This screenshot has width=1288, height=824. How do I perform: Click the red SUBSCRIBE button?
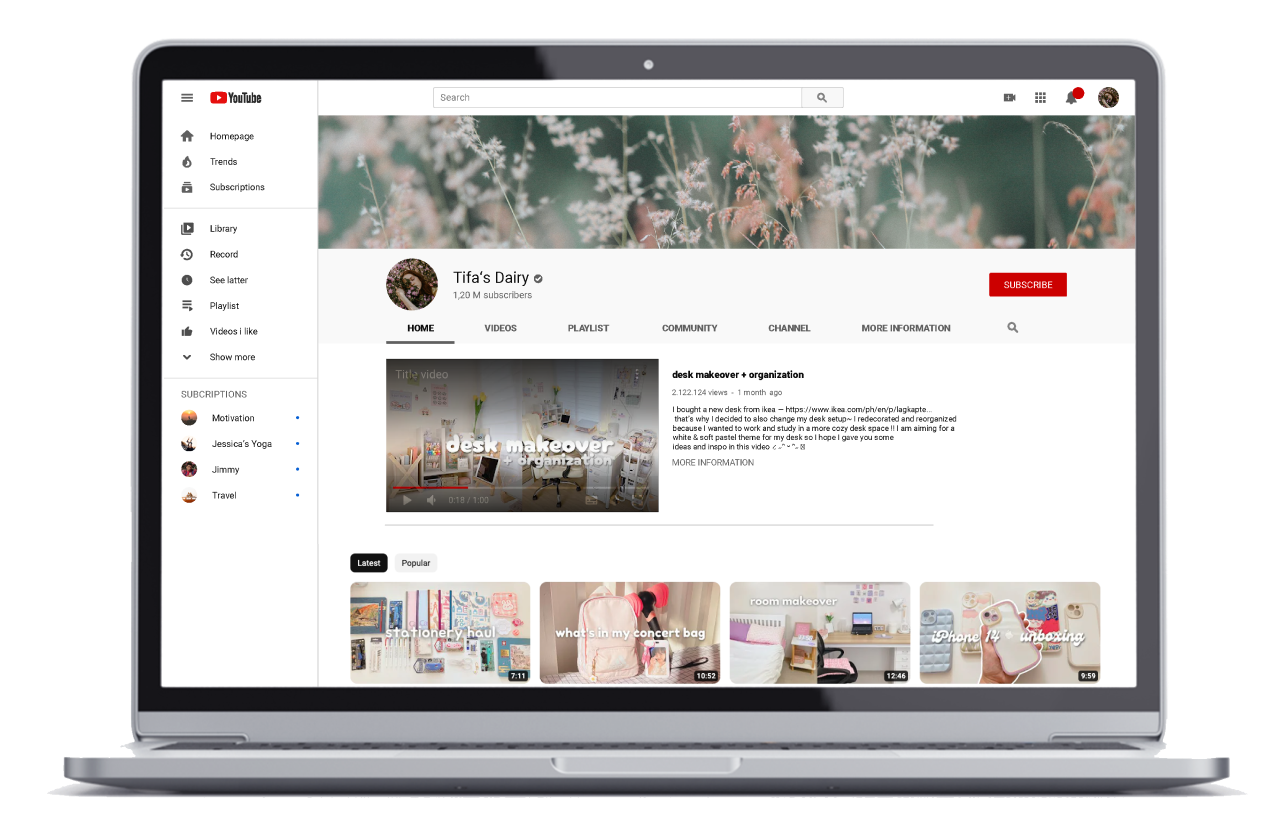coord(1027,285)
